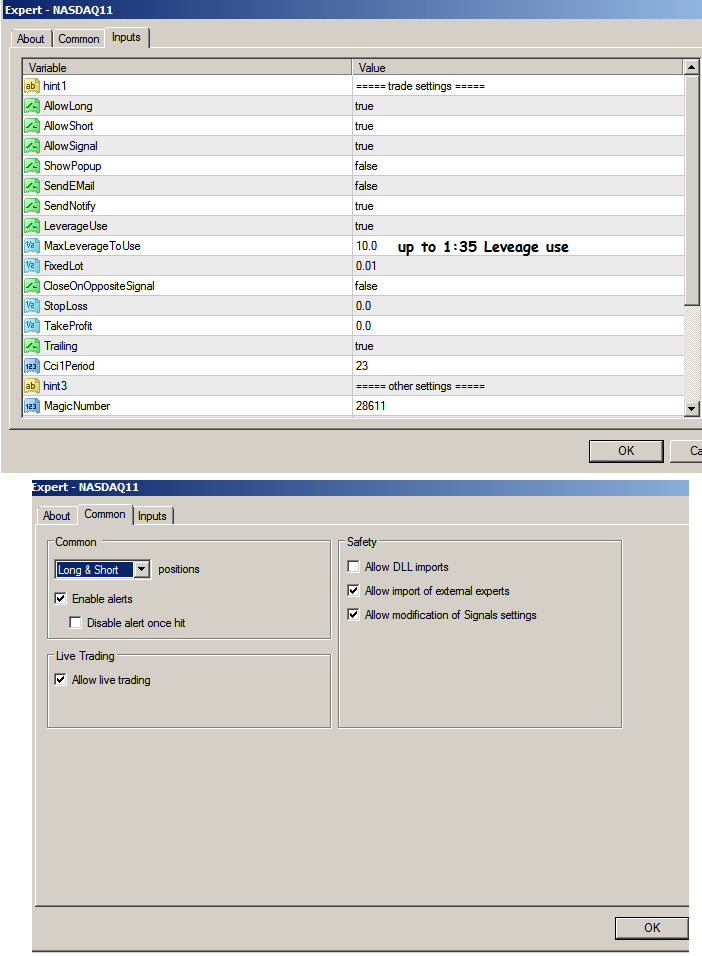Viewport: 702px width, 956px height.
Task: Open the Long & Short positions dropdown
Action: (x=141, y=569)
